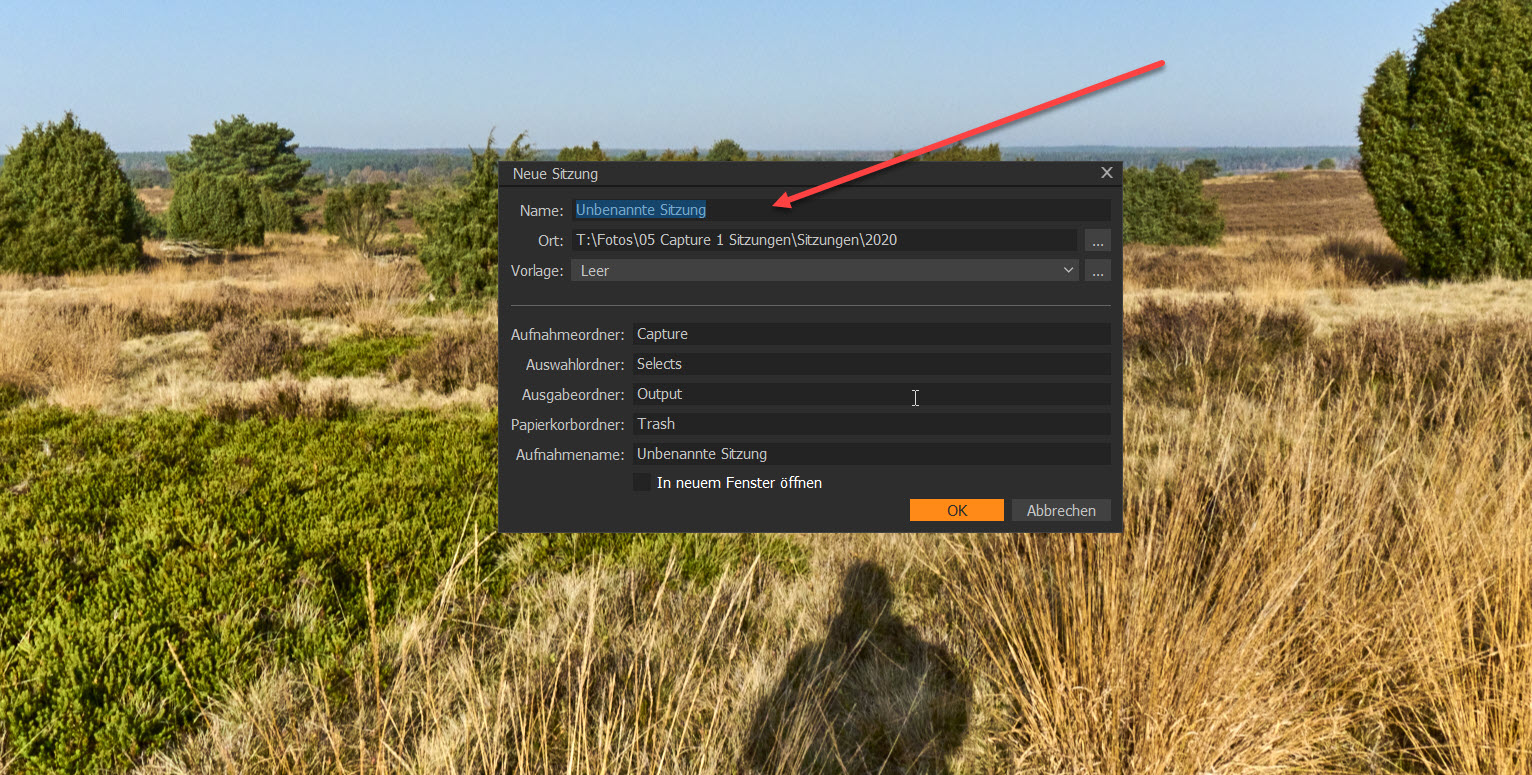Click the Neue Sitzung title text
The height and width of the screenshot is (775, 1532).
pos(555,174)
